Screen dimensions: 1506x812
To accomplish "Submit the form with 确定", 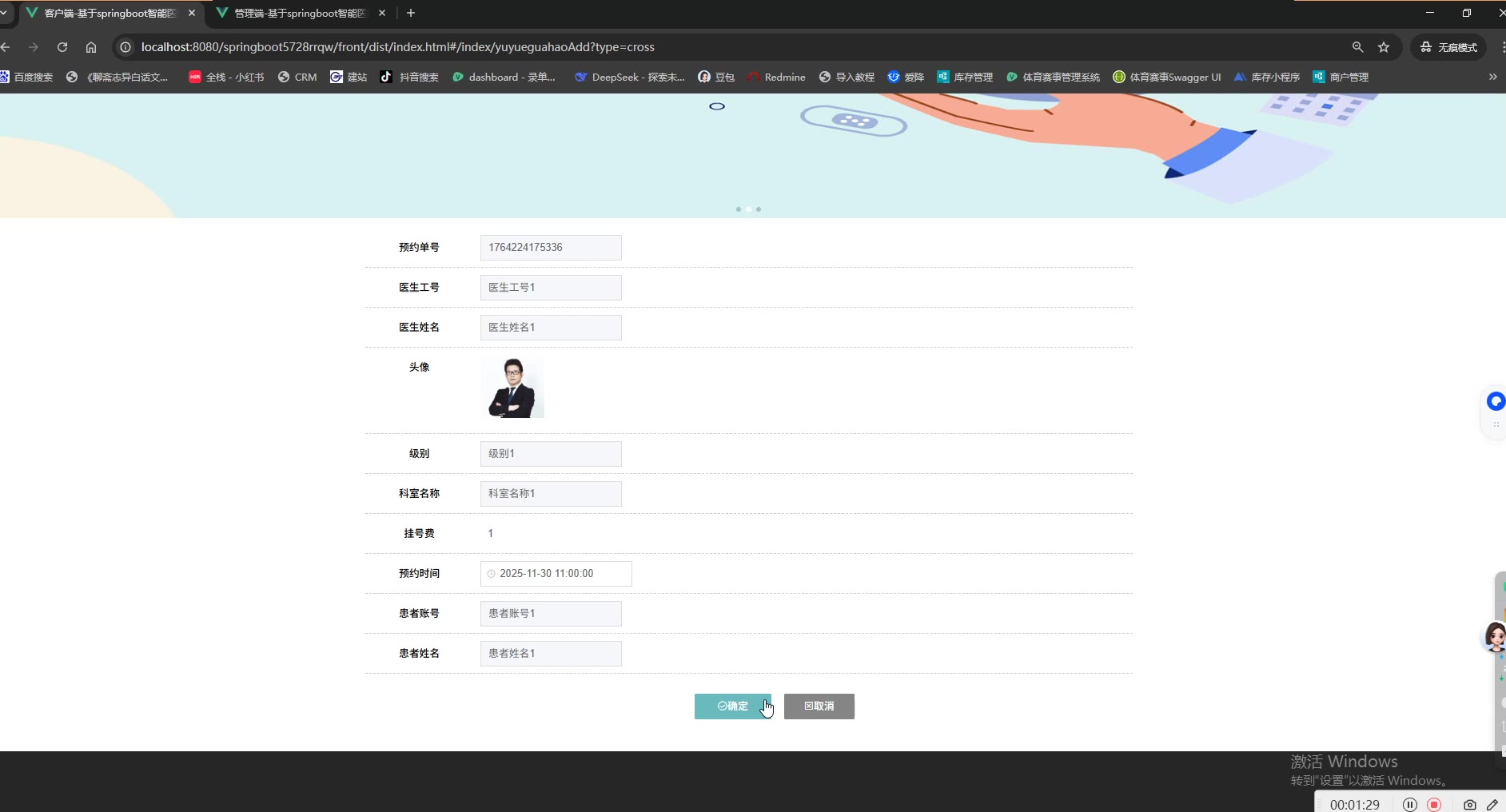I will 733,707.
